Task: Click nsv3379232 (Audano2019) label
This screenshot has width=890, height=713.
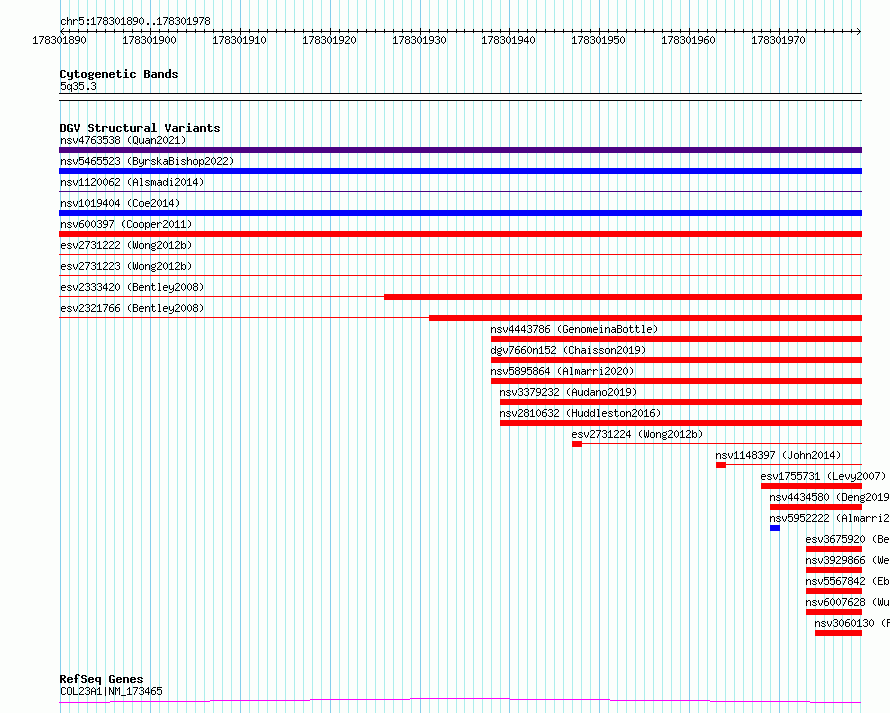Action: (x=568, y=392)
